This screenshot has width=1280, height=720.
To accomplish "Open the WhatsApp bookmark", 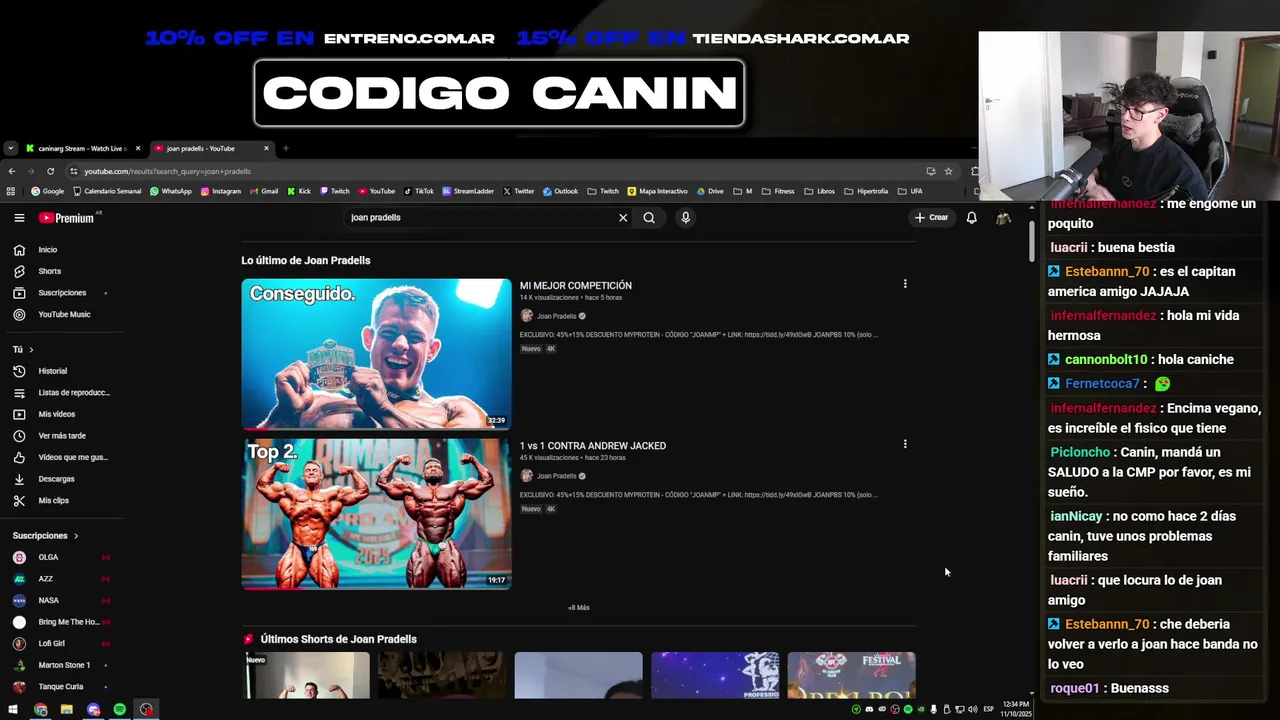I will pos(170,191).
